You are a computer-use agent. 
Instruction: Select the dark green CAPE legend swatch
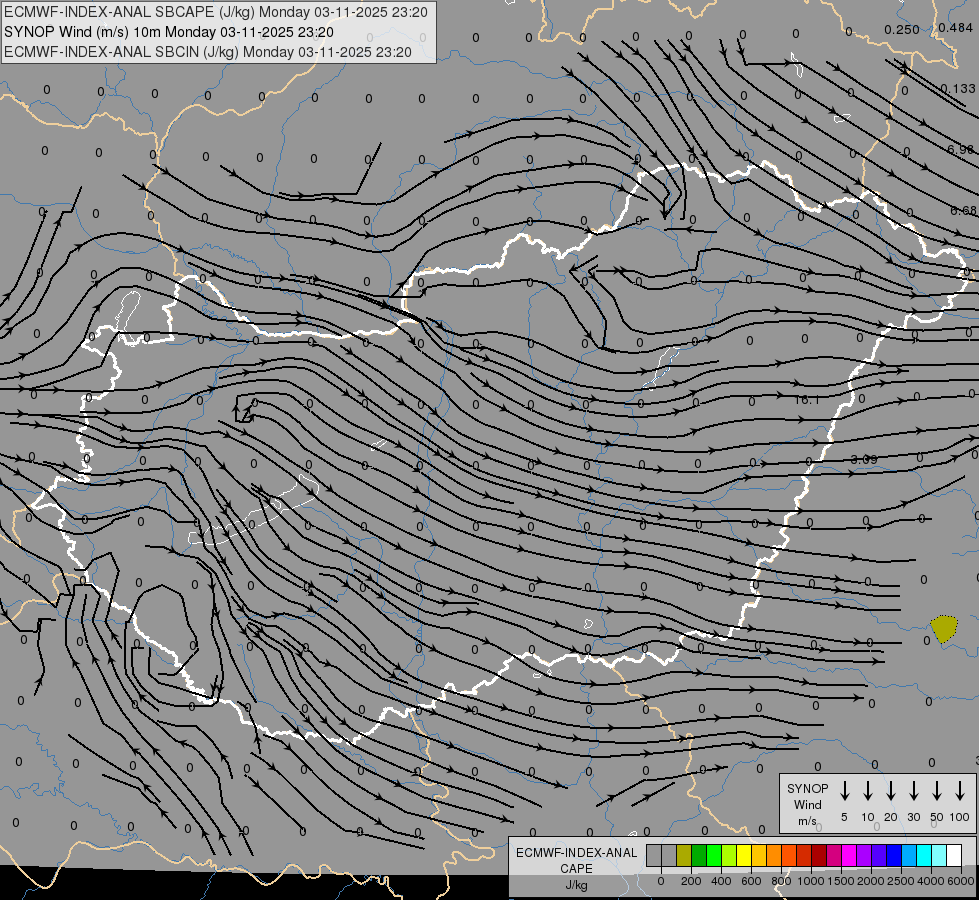point(699,855)
